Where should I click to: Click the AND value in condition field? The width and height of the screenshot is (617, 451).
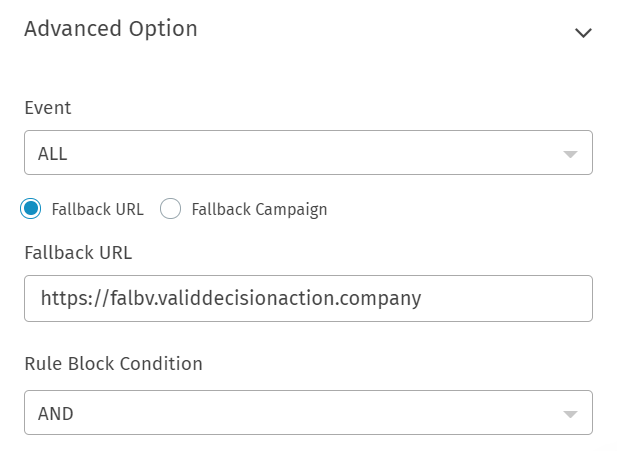pos(56,413)
